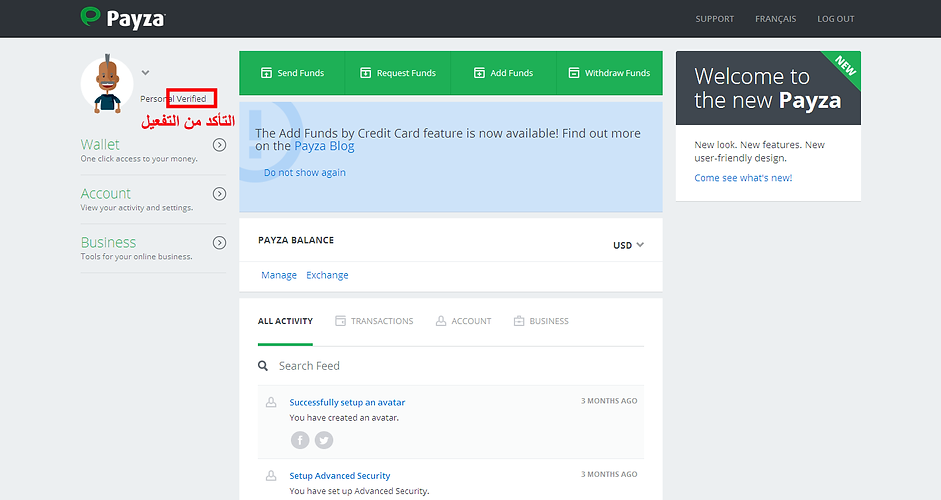Switch to the Business activity tab
Image resolution: width=941 pixels, height=500 pixels.
point(541,321)
